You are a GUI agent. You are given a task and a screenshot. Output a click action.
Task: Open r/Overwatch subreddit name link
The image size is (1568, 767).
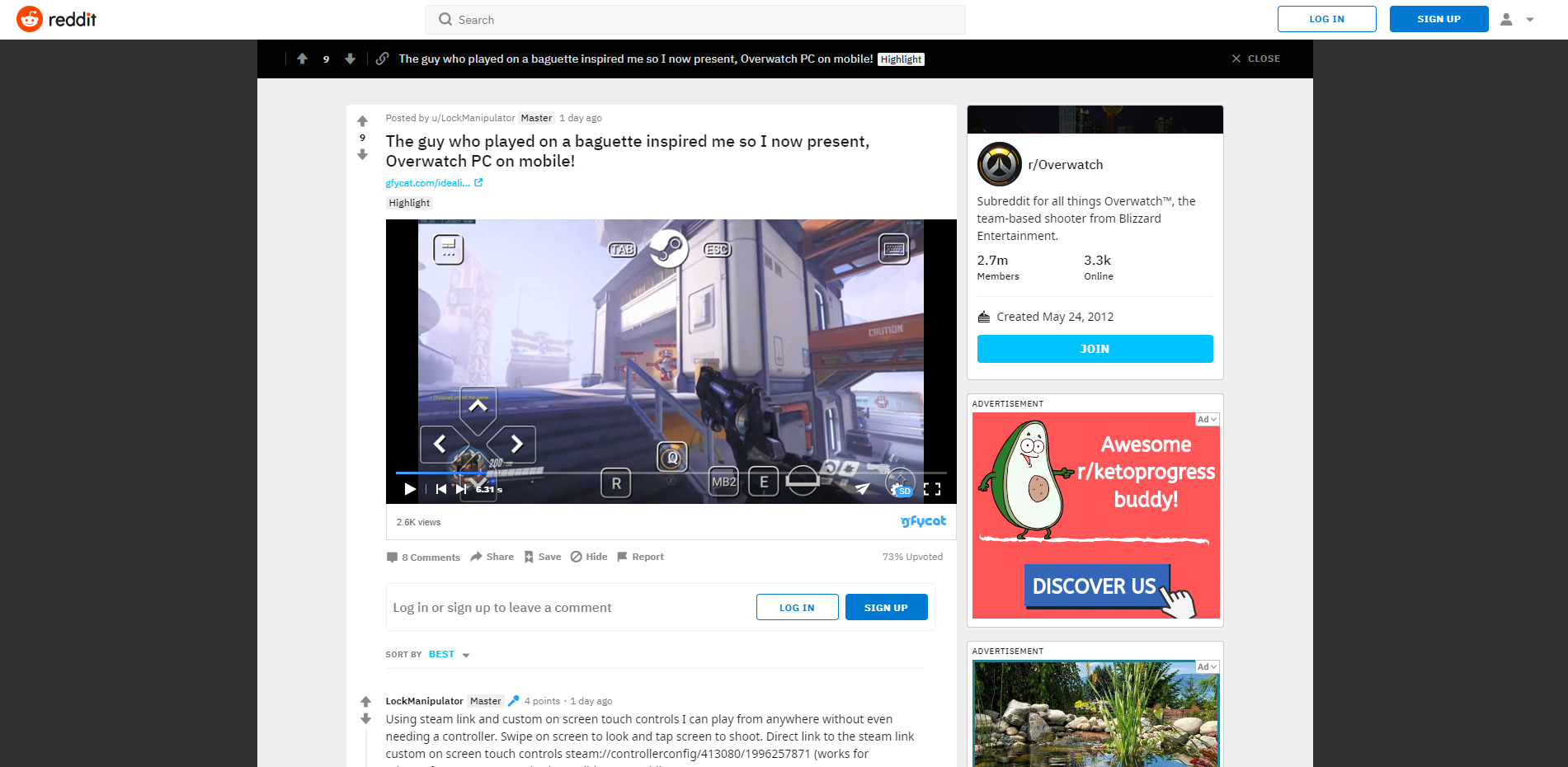(1065, 165)
